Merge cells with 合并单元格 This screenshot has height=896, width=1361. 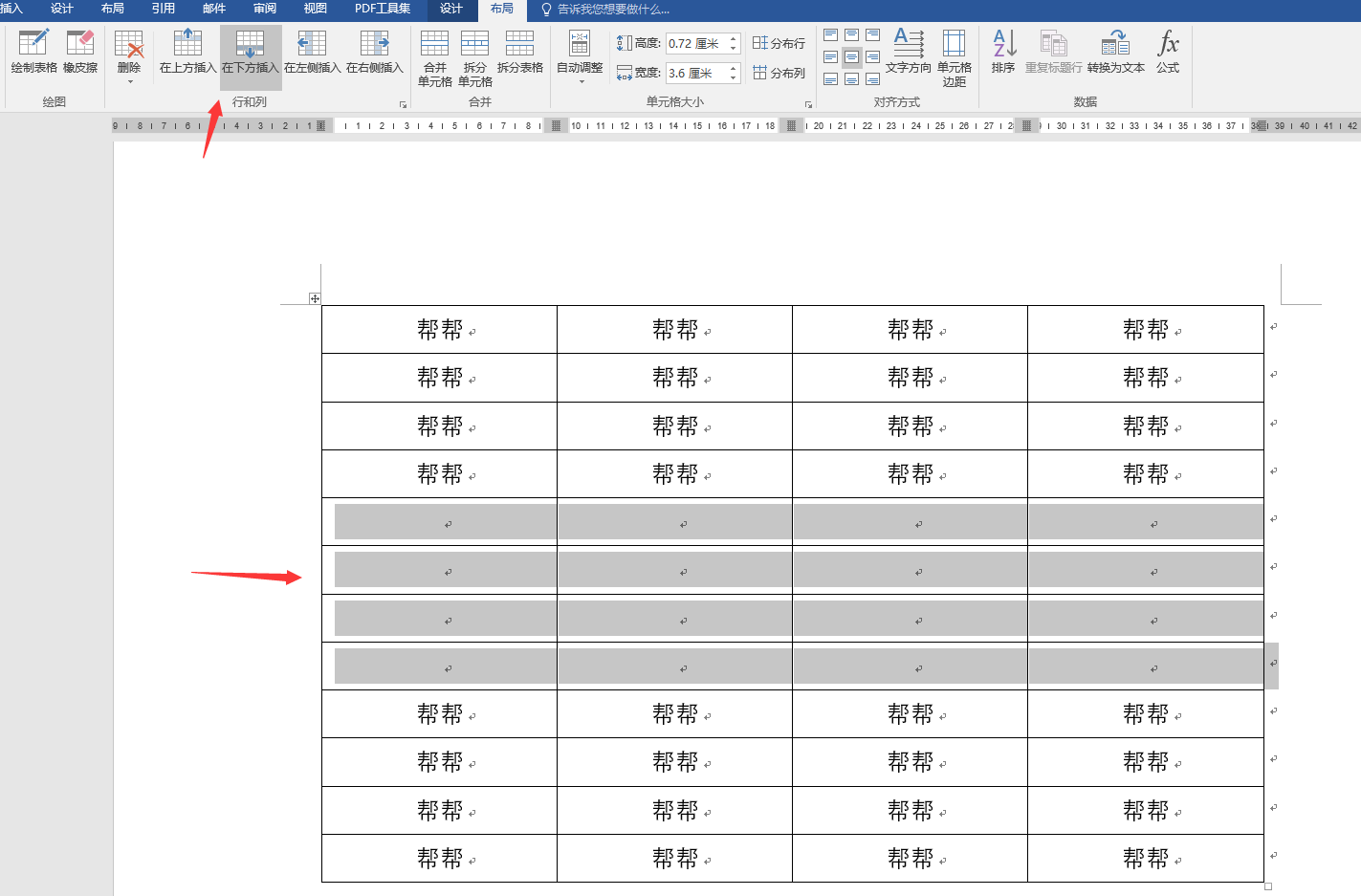tap(435, 58)
